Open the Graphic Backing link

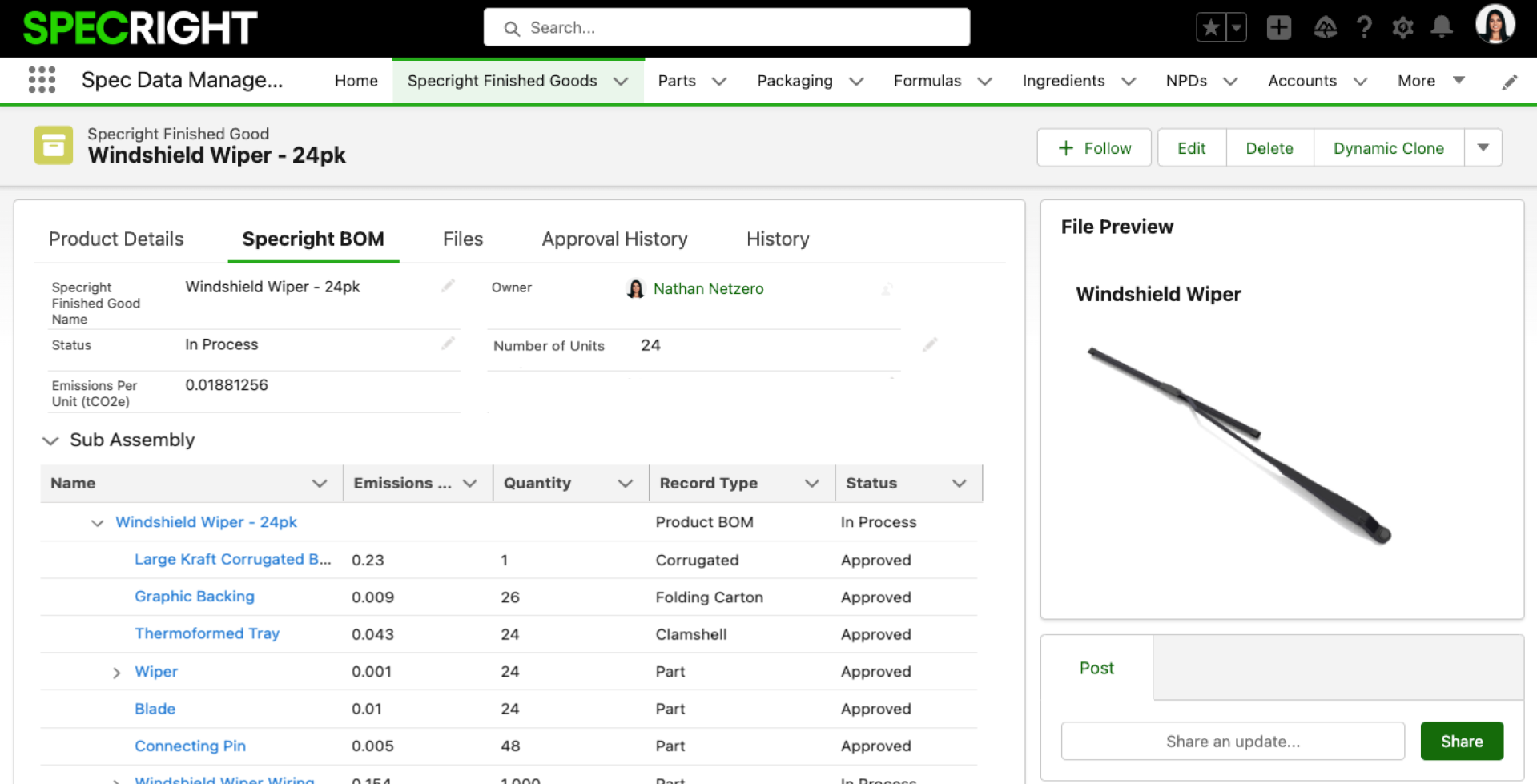(x=195, y=597)
